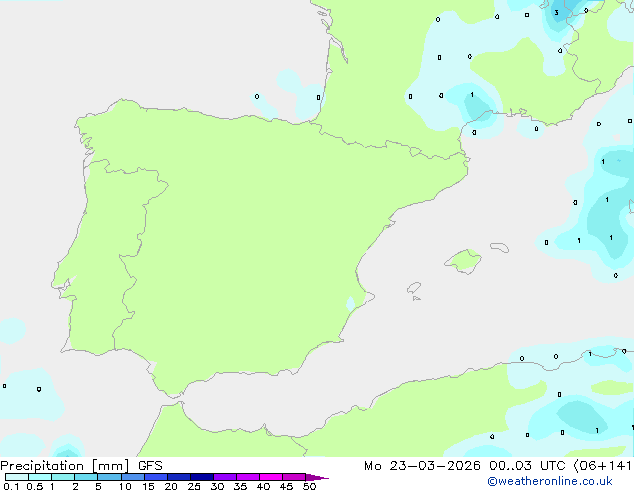Click the 'GFS' model label
This screenshot has height=490, width=634.
(150, 466)
